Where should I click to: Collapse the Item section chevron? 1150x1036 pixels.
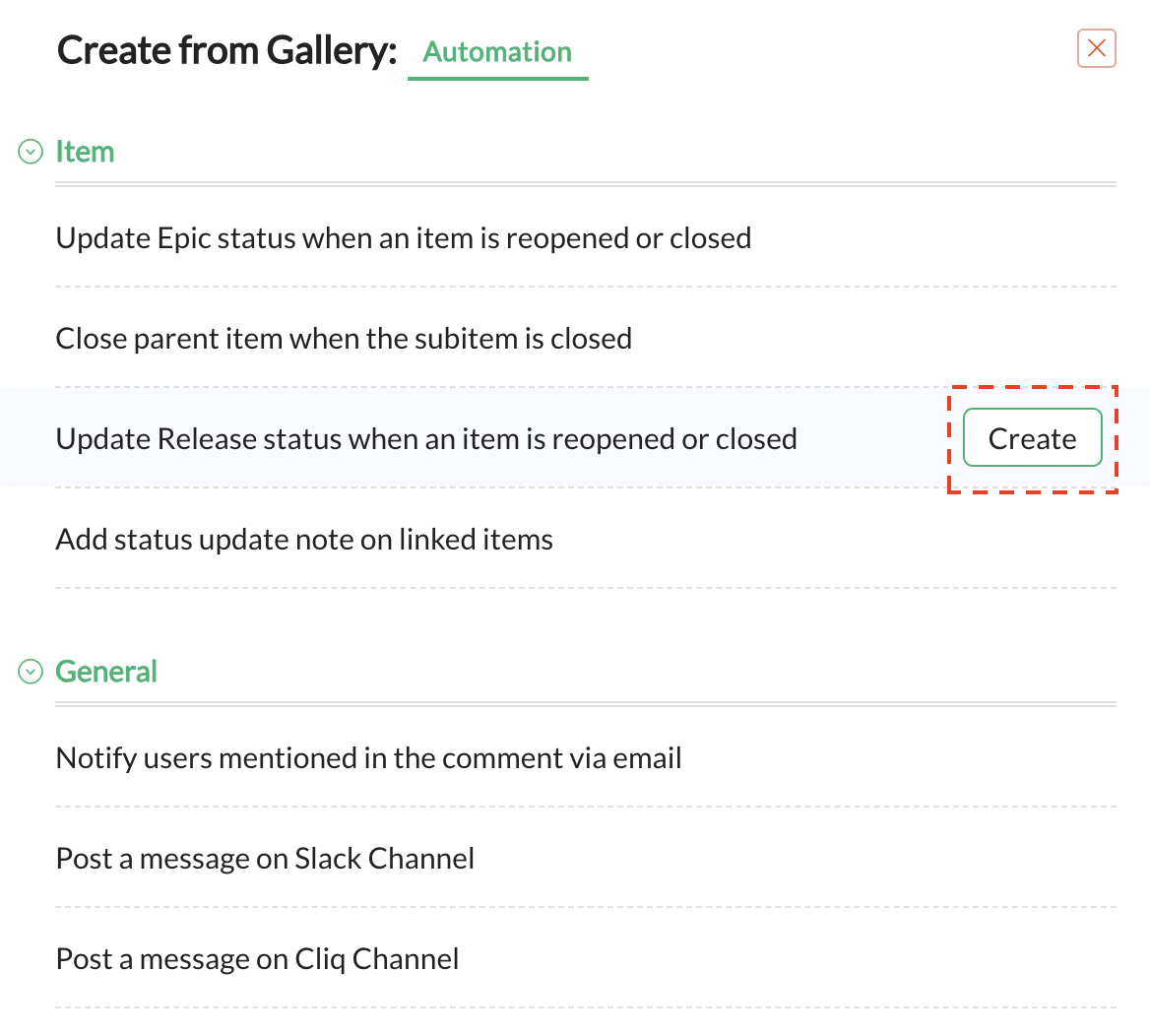(x=31, y=152)
